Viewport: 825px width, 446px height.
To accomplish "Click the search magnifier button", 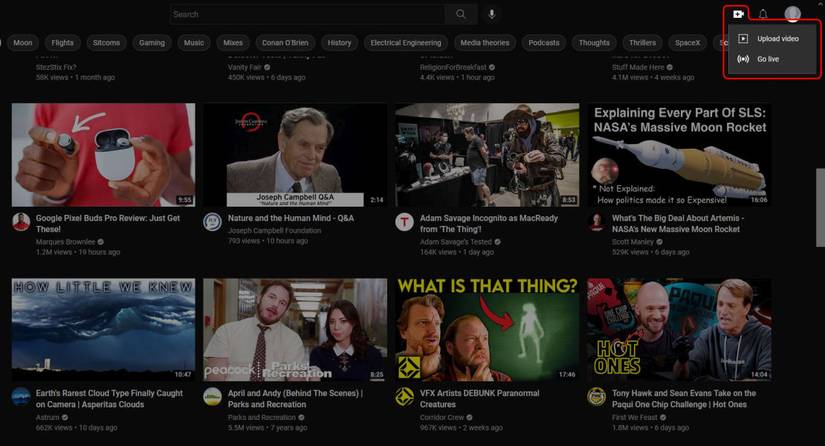I will 461,14.
